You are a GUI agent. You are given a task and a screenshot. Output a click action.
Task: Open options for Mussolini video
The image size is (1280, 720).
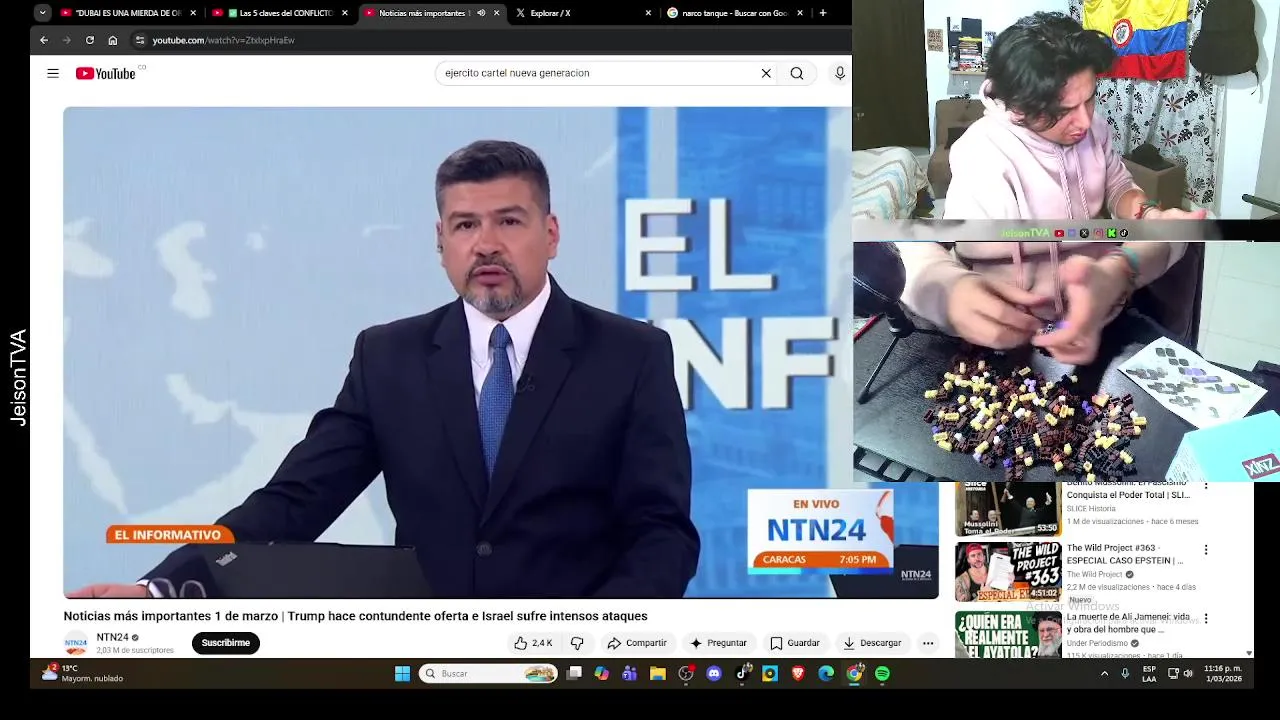point(1206,486)
